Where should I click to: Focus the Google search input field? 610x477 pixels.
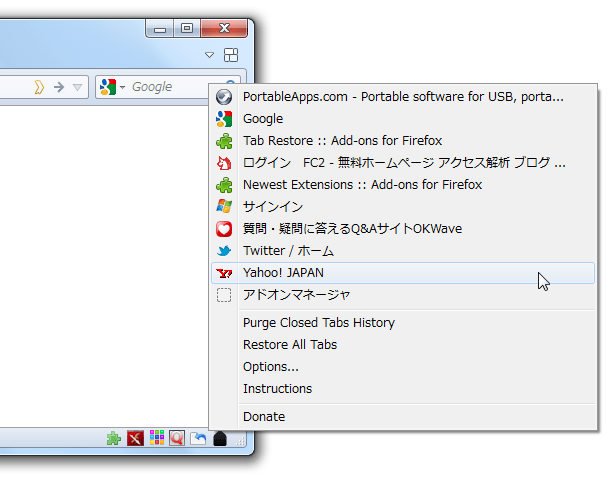(x=170, y=87)
